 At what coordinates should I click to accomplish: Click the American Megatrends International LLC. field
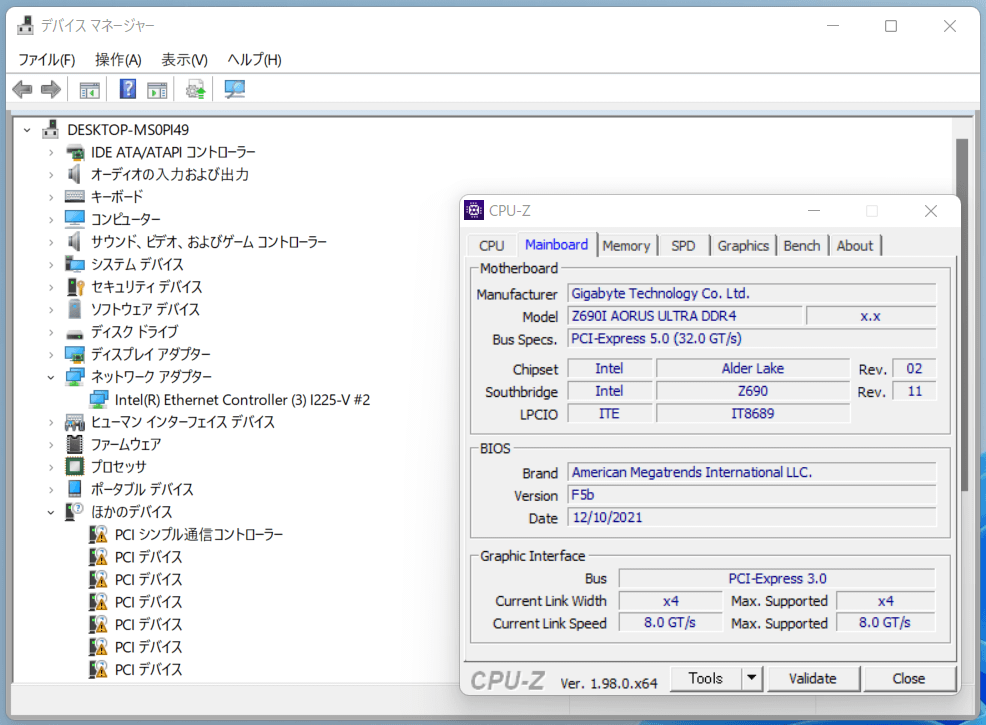coord(752,472)
